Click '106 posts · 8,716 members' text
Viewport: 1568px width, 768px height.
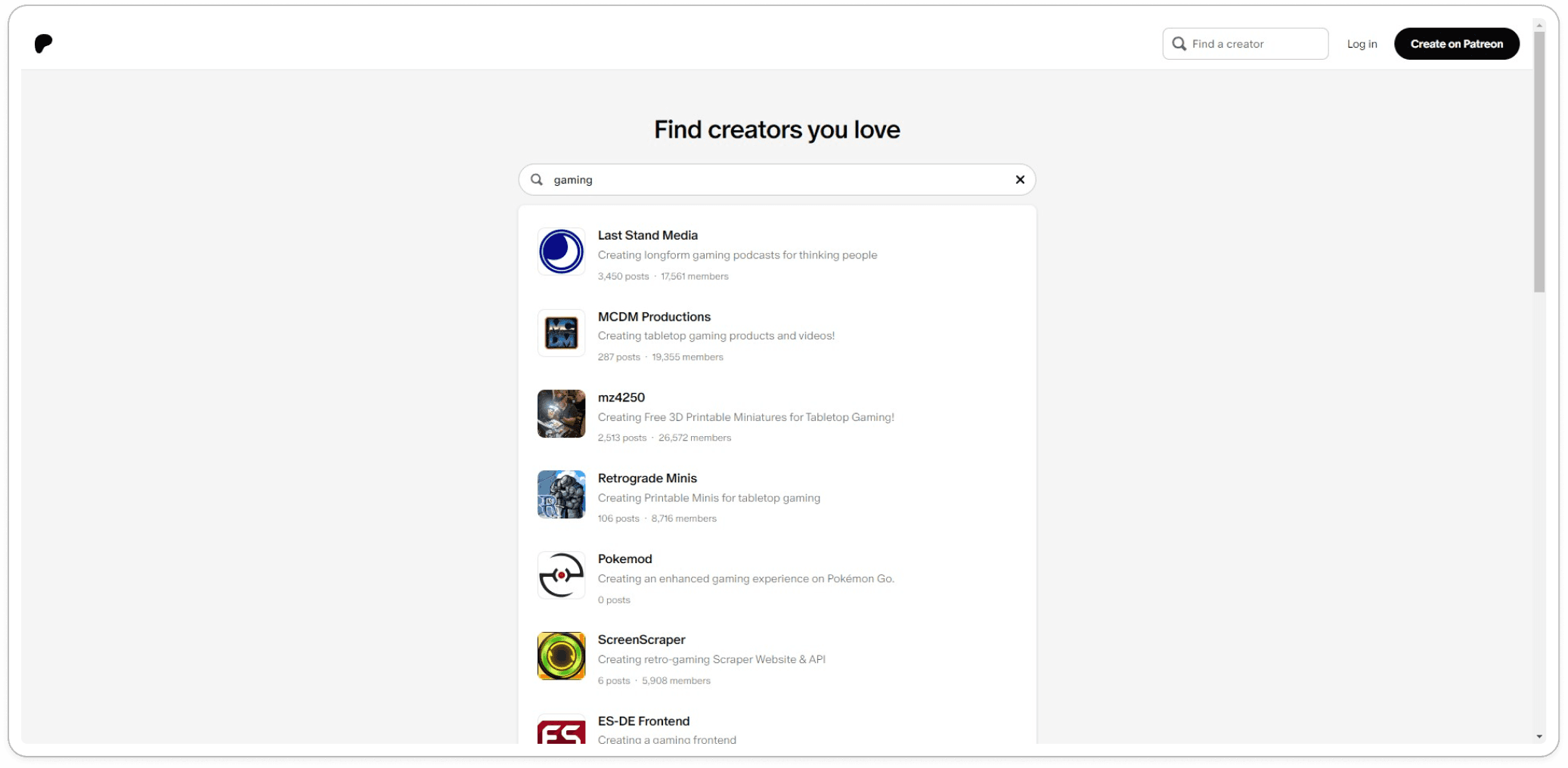click(x=657, y=519)
